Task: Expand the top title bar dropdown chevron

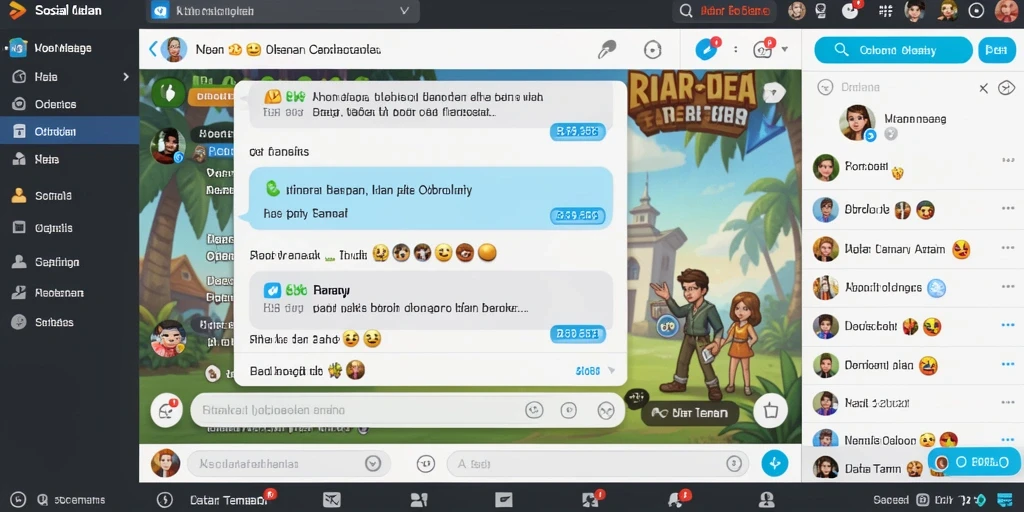Action: click(x=404, y=11)
